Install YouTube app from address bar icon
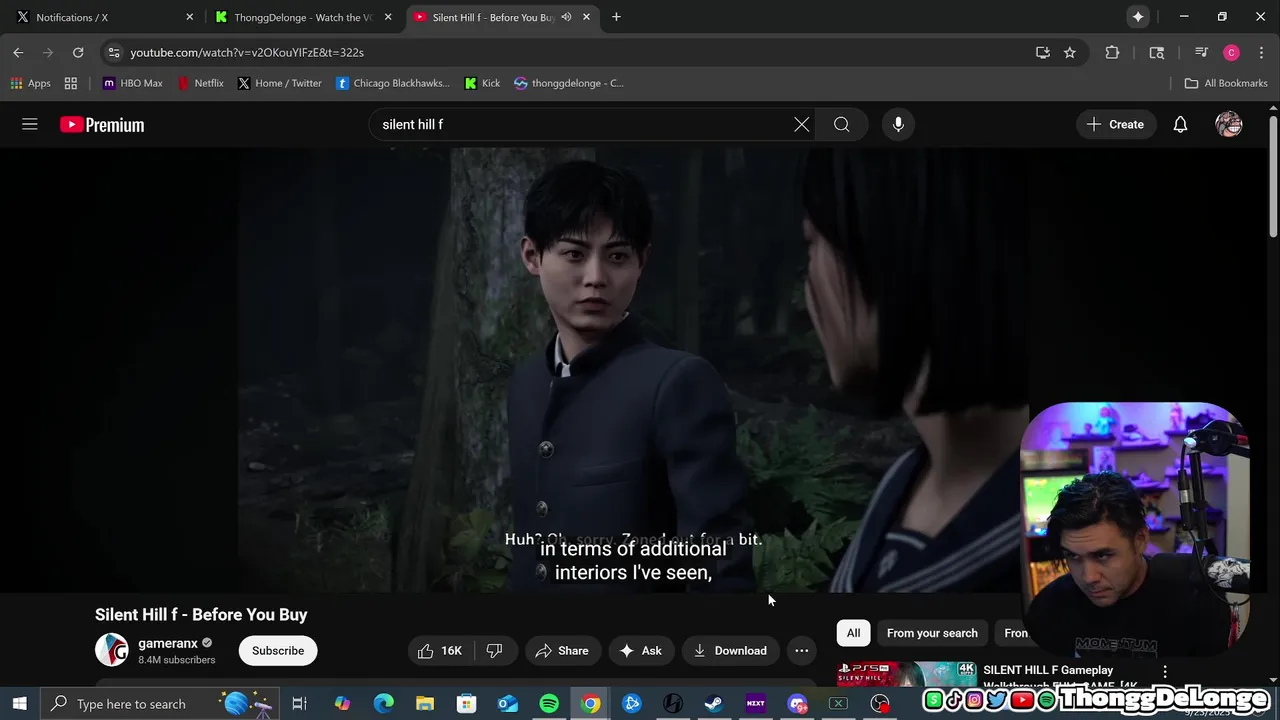 click(1043, 52)
